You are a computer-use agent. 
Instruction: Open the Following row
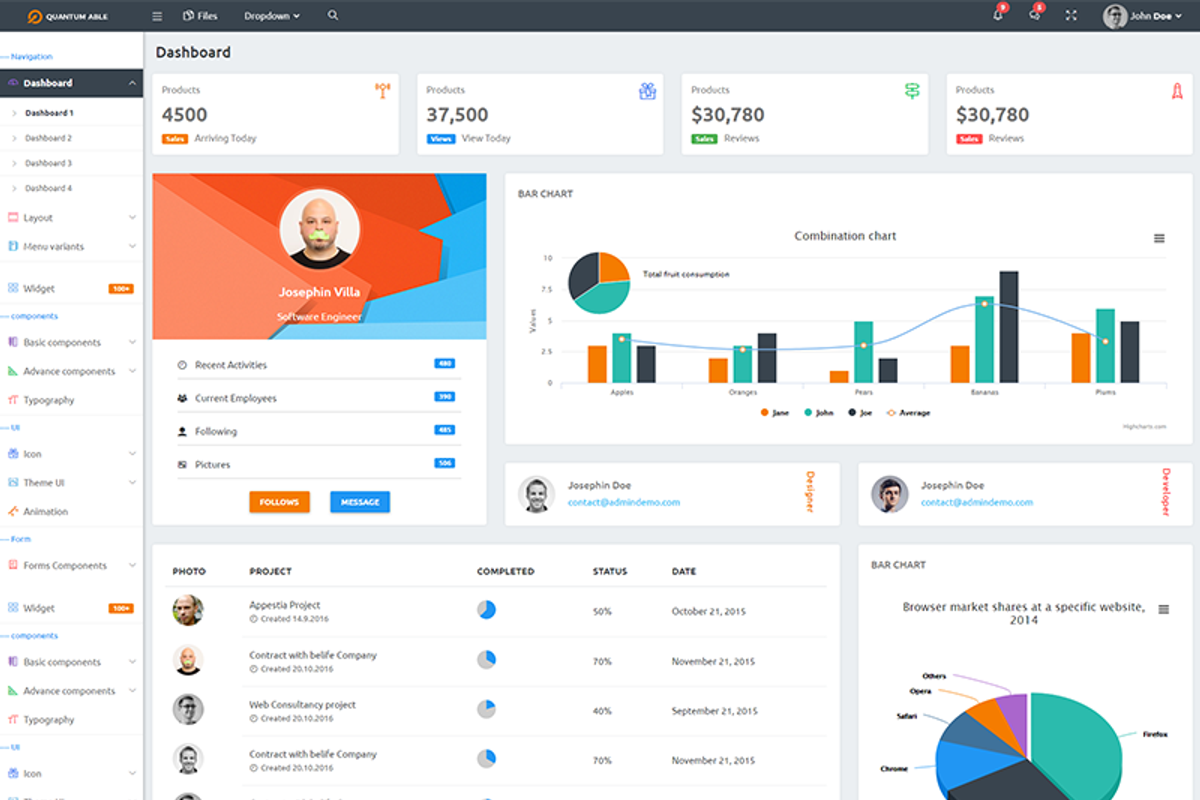coord(317,431)
